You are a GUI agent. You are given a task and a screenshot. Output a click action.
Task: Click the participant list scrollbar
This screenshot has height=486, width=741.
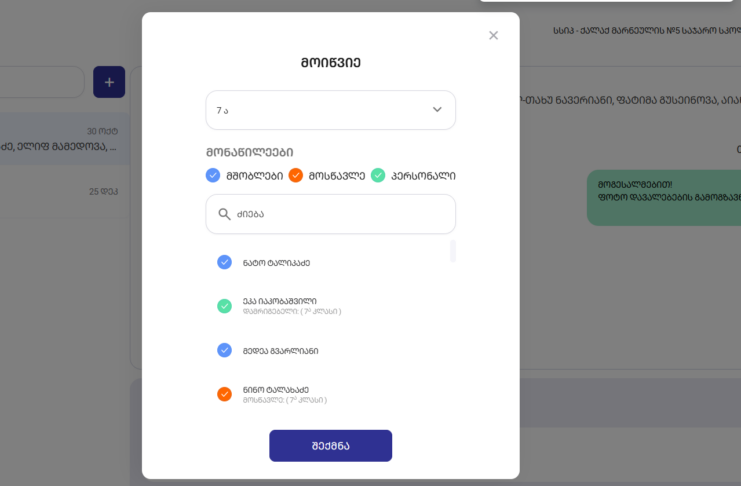[453, 251]
